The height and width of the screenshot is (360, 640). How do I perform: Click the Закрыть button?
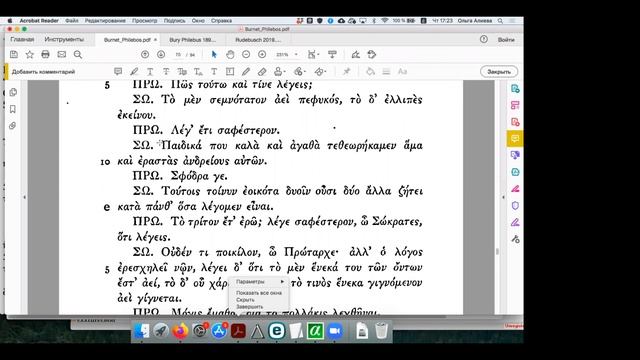pos(499,71)
